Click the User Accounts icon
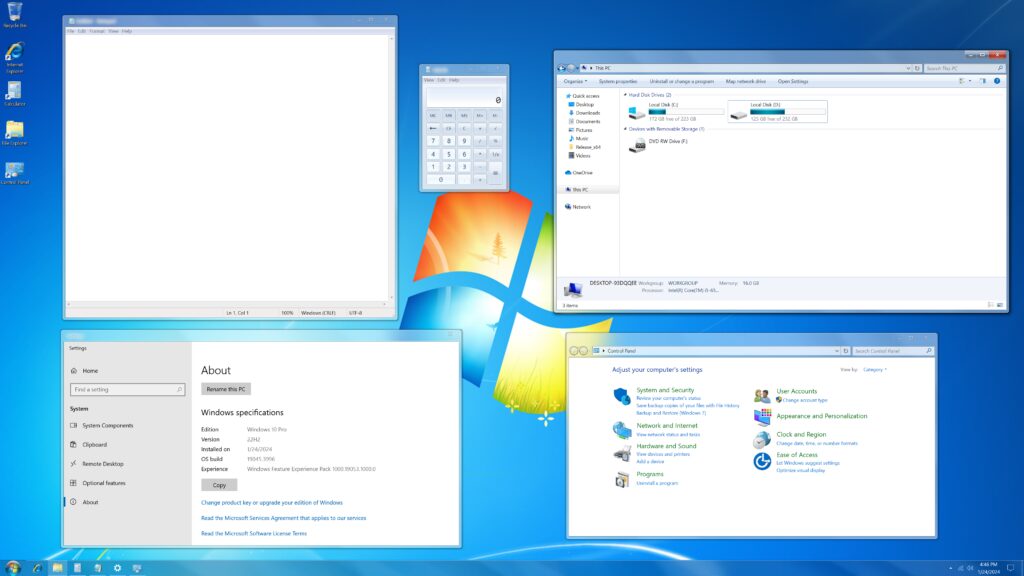1024x576 pixels. point(762,395)
